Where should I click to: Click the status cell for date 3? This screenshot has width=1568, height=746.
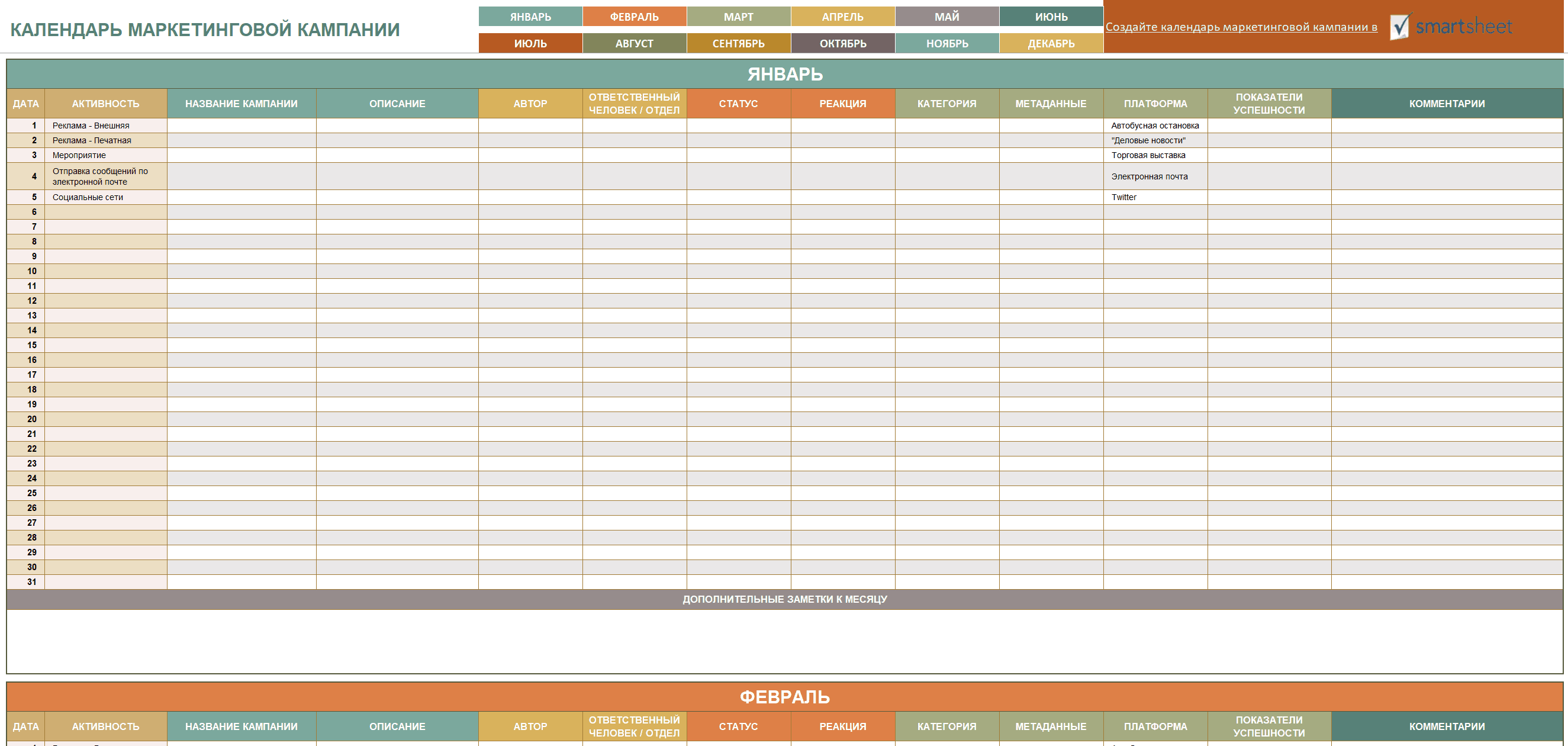point(738,155)
